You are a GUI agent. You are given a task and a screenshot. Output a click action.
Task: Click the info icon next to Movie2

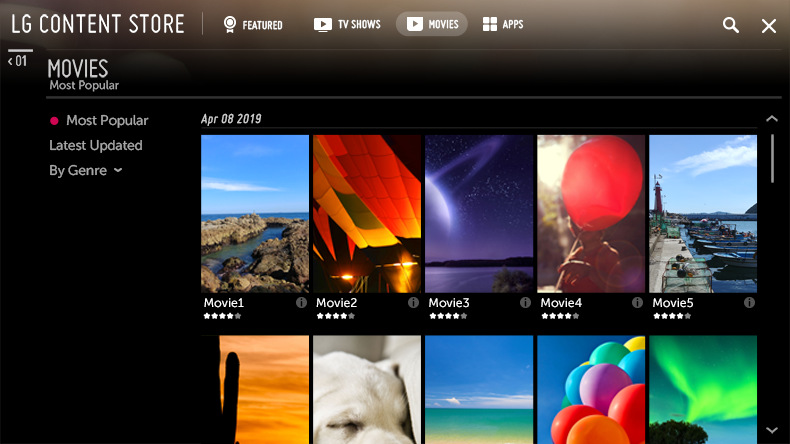[413, 302]
